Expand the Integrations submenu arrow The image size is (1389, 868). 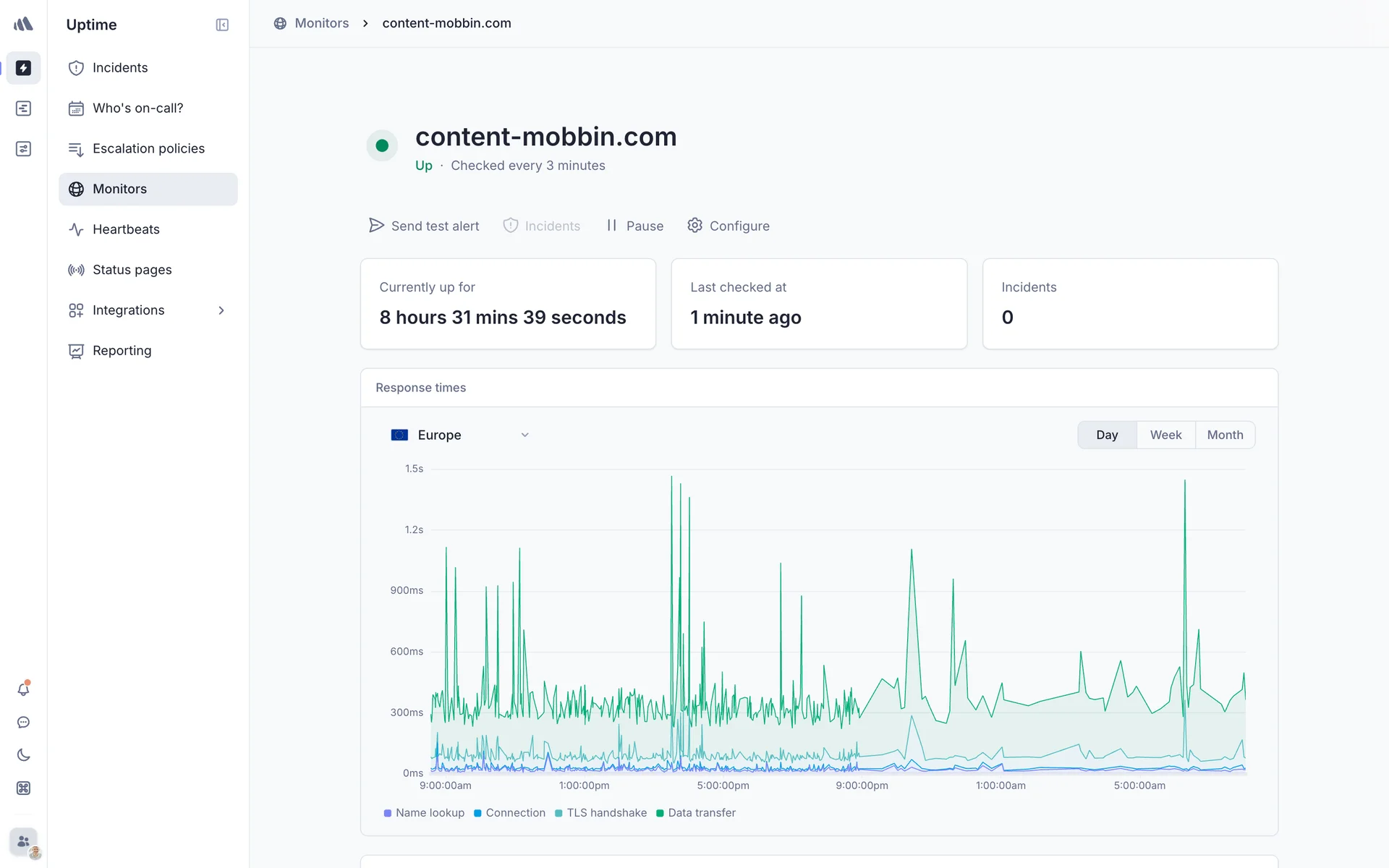coord(221,310)
